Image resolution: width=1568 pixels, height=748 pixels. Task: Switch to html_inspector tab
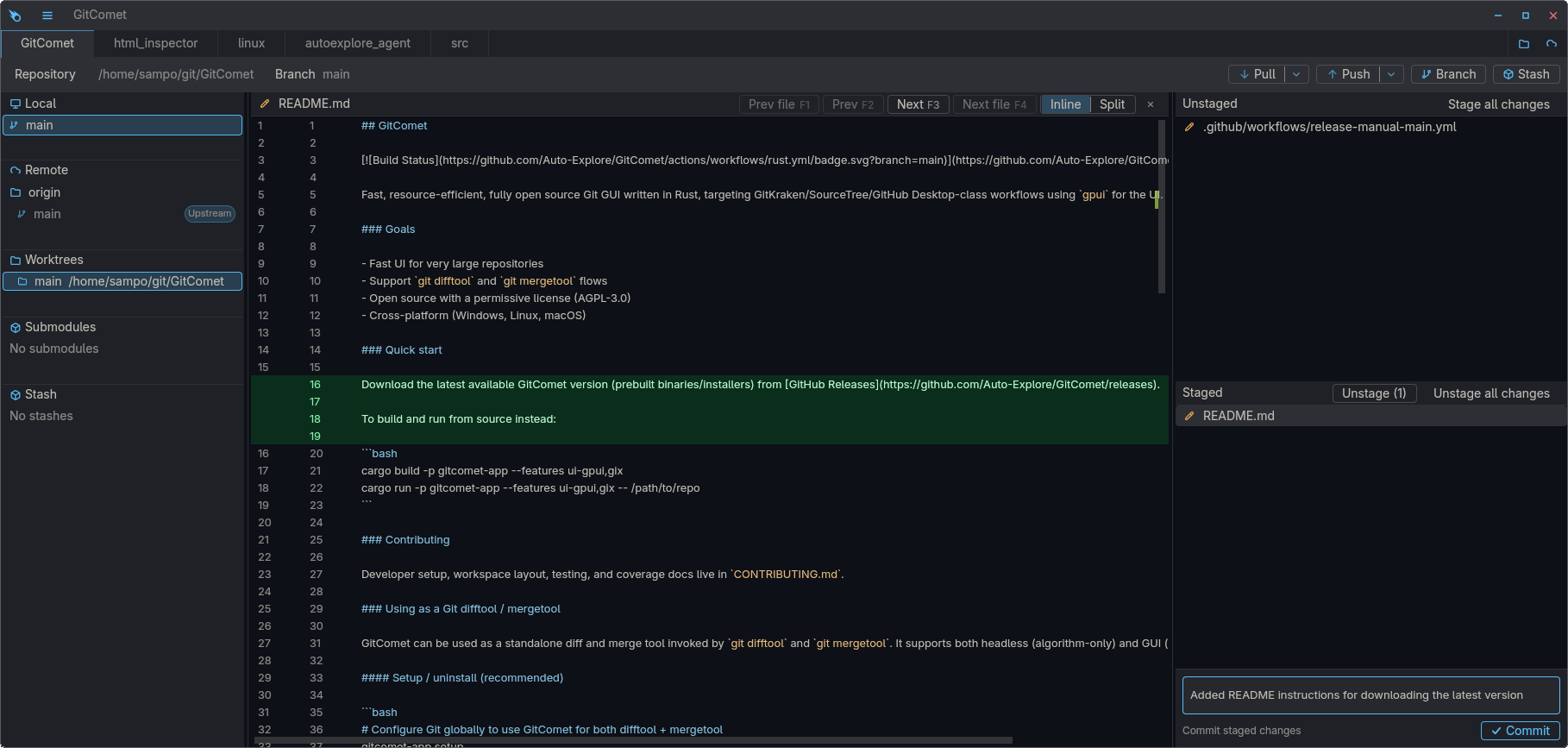pos(155,43)
